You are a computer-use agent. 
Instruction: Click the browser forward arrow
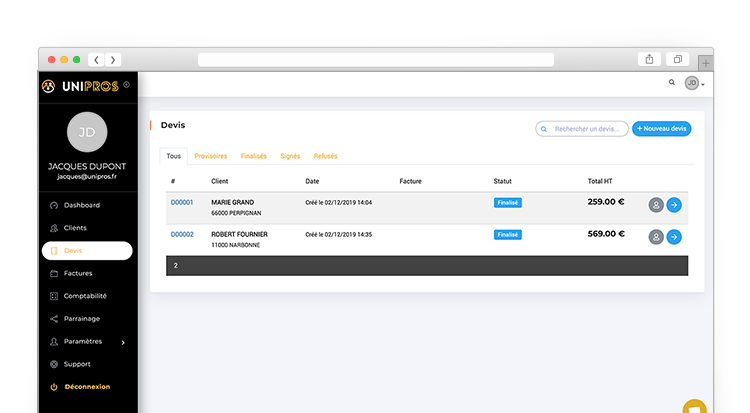[113, 60]
